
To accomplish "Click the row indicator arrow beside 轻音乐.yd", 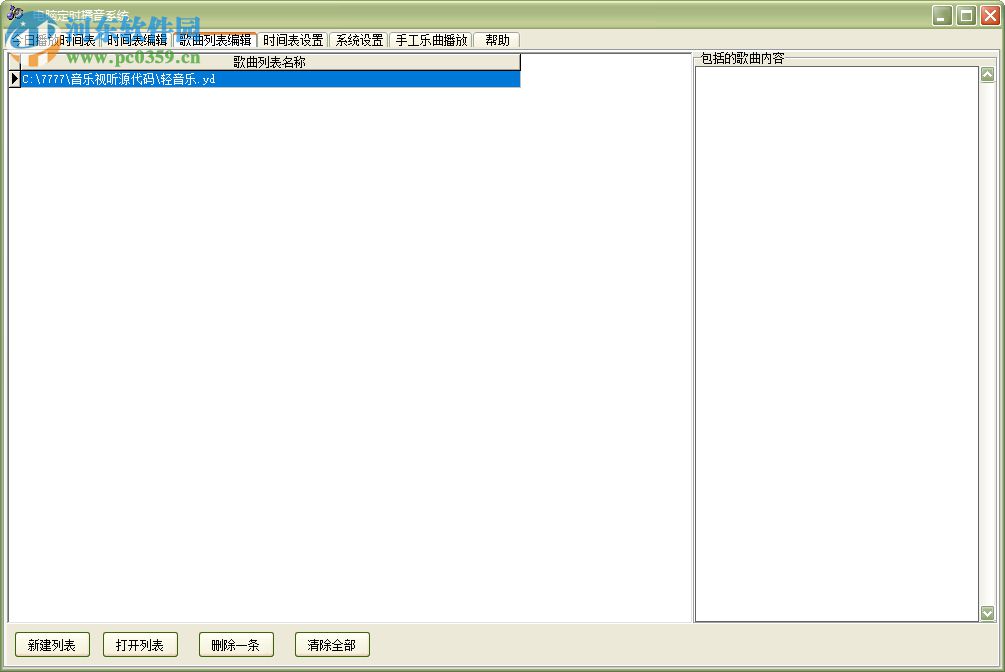I will click(15, 80).
